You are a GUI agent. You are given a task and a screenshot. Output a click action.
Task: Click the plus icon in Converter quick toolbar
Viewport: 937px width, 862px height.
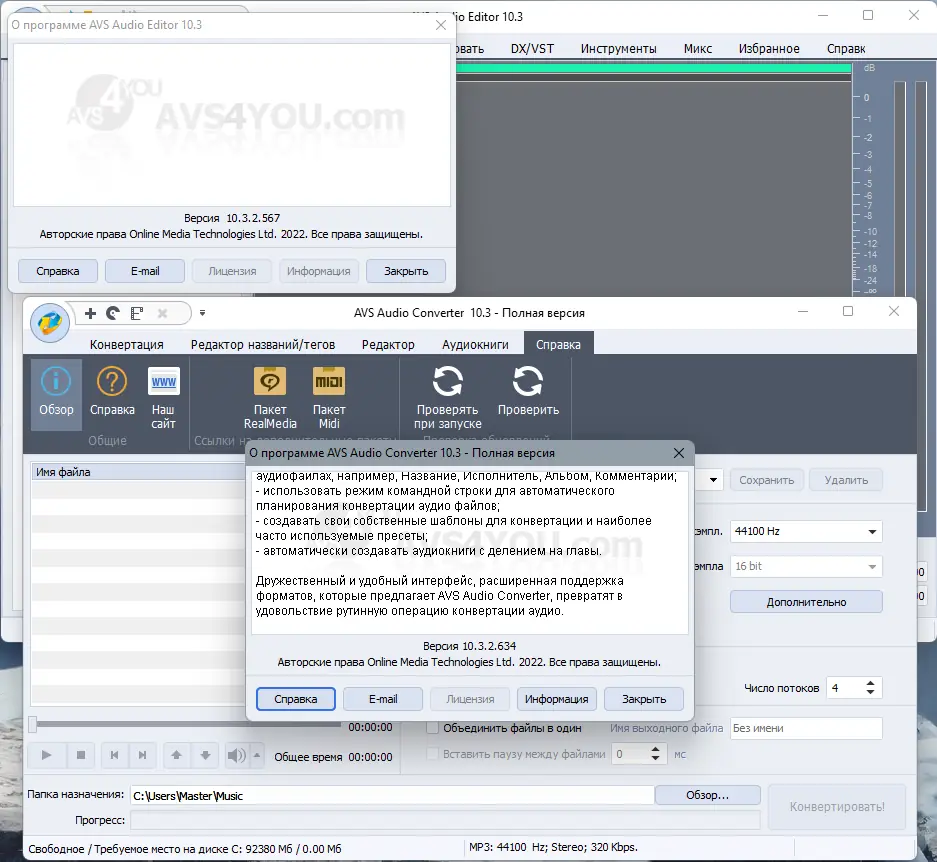click(90, 313)
